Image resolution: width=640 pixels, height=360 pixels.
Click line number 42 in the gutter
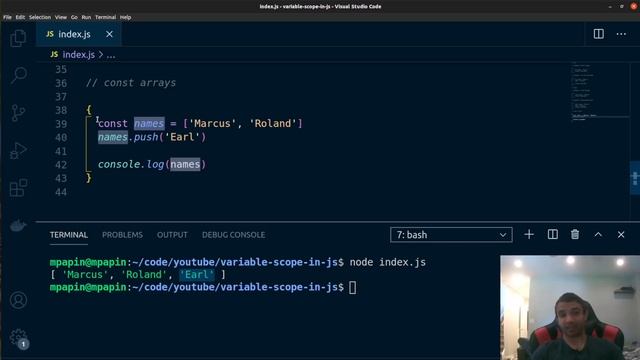[x=61, y=165]
